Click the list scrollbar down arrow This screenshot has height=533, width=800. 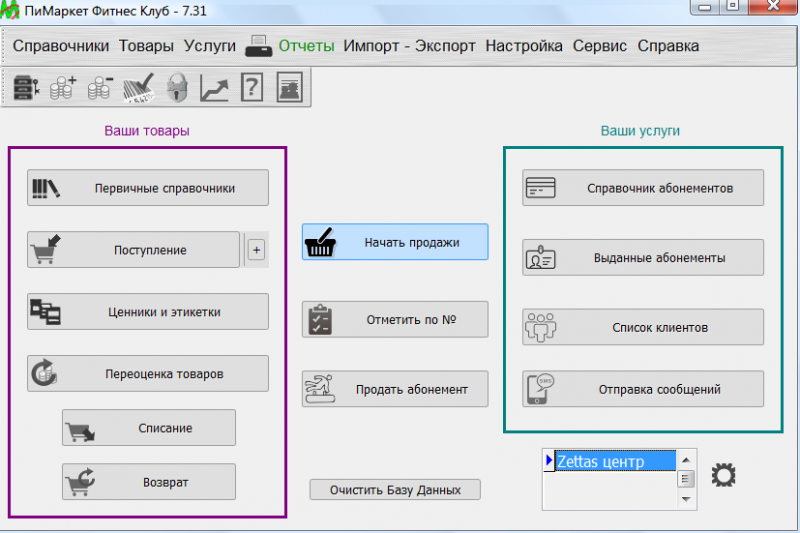[x=686, y=499]
